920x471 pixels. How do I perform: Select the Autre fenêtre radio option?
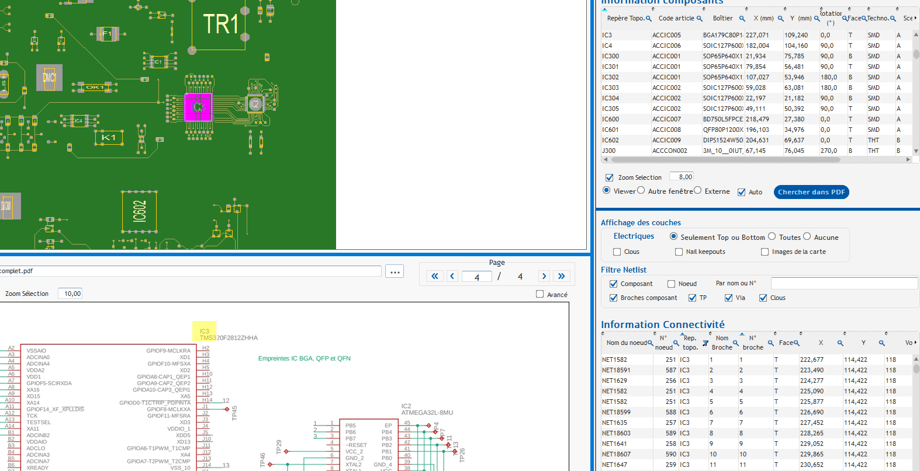pyautogui.click(x=641, y=191)
